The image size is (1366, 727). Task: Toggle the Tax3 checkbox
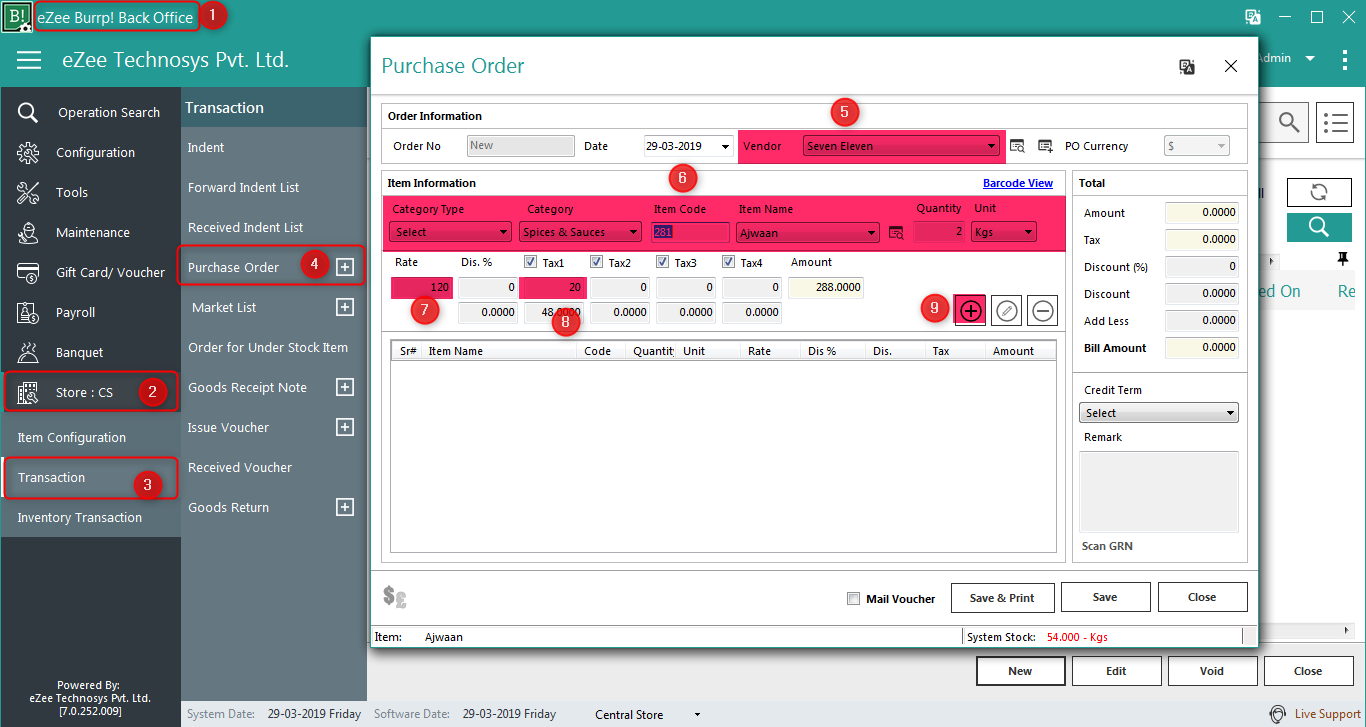coord(663,262)
